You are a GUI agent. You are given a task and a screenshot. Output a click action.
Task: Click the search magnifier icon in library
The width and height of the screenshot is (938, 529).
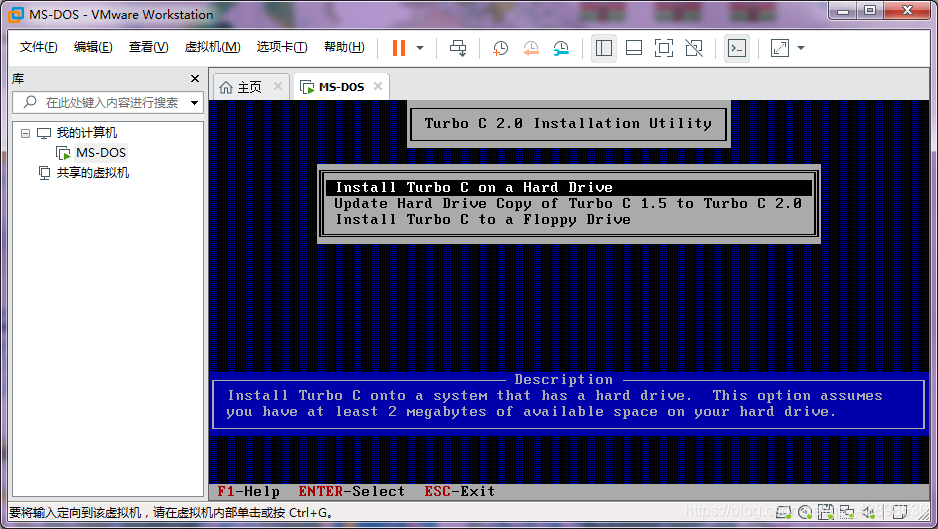[x=30, y=102]
